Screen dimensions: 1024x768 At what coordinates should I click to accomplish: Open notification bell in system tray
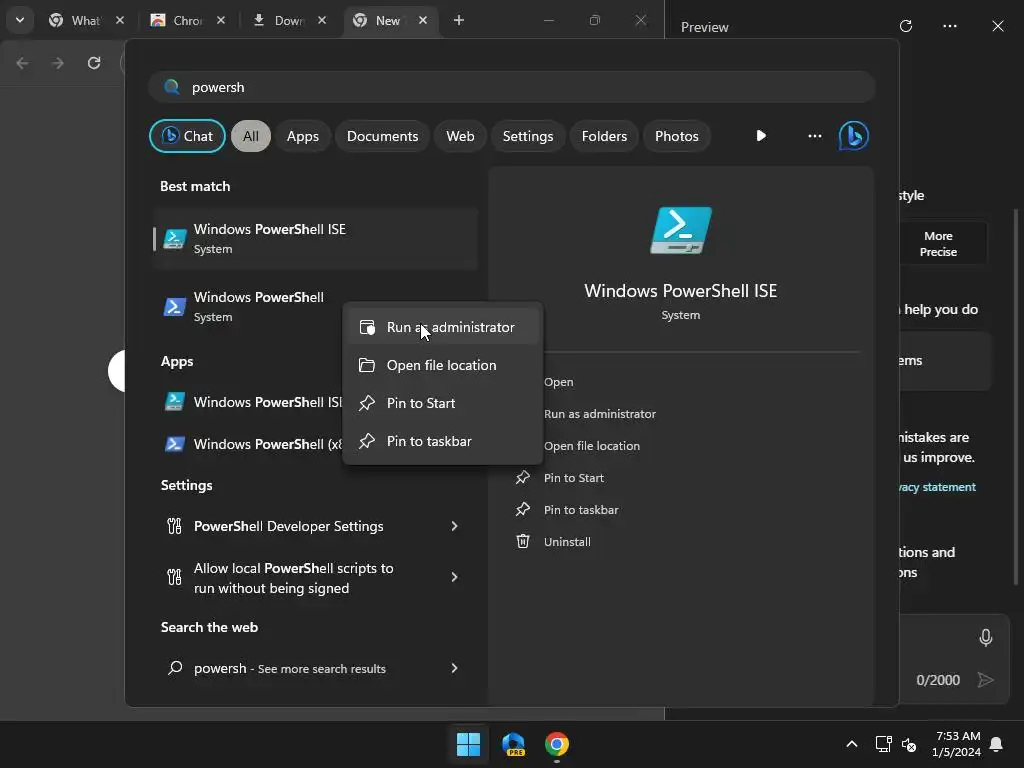[x=997, y=744]
